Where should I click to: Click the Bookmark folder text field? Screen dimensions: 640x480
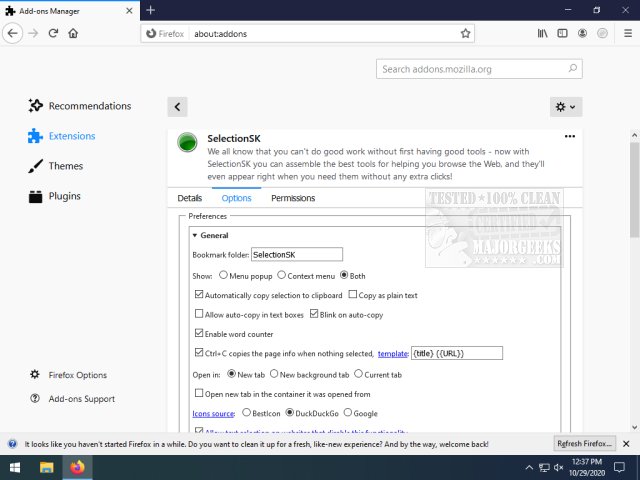(x=297, y=254)
